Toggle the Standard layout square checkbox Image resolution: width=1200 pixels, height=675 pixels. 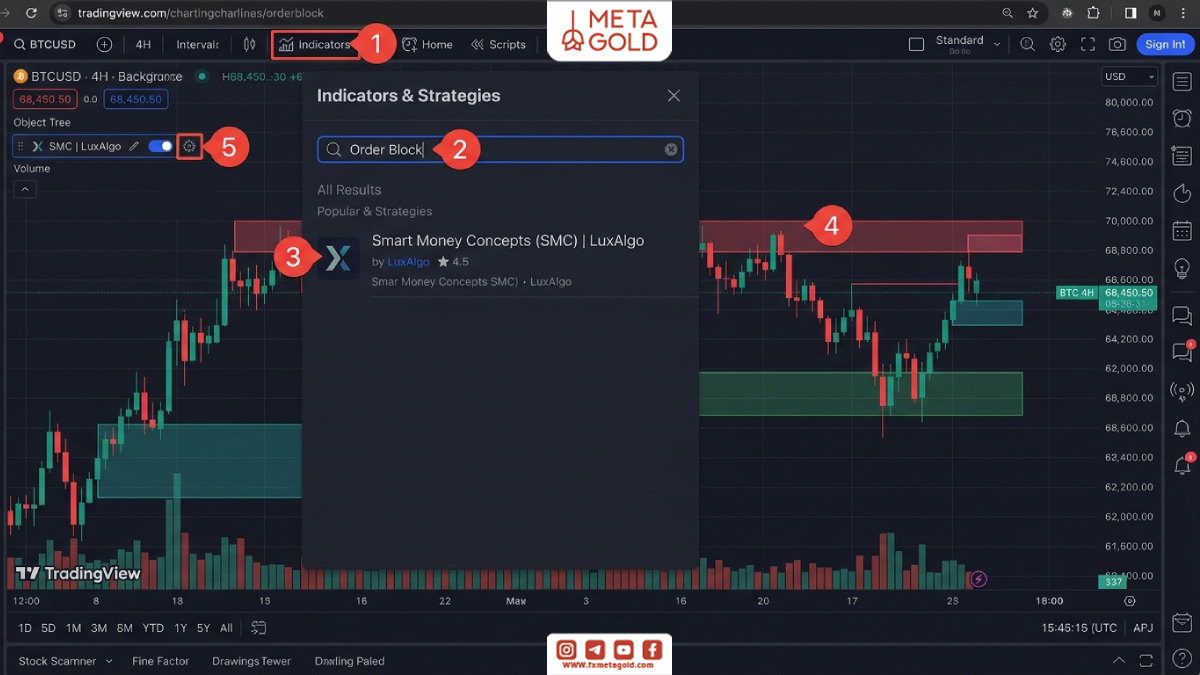[x=916, y=44]
